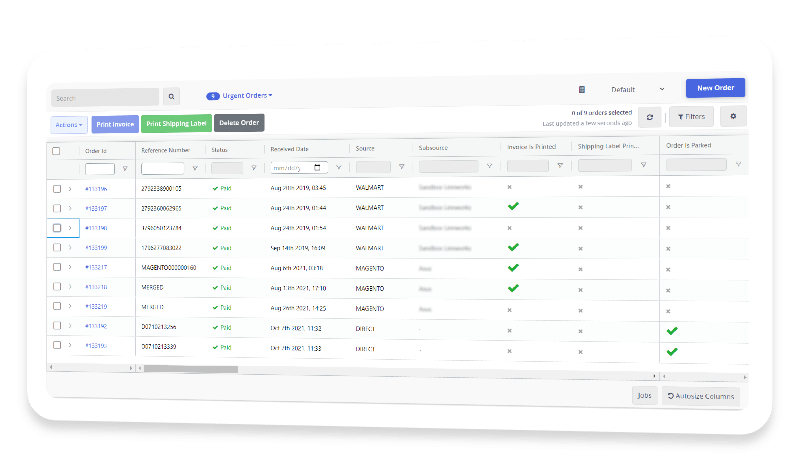
Task: Toggle the select-all checkbox in table header
Action: point(57,151)
